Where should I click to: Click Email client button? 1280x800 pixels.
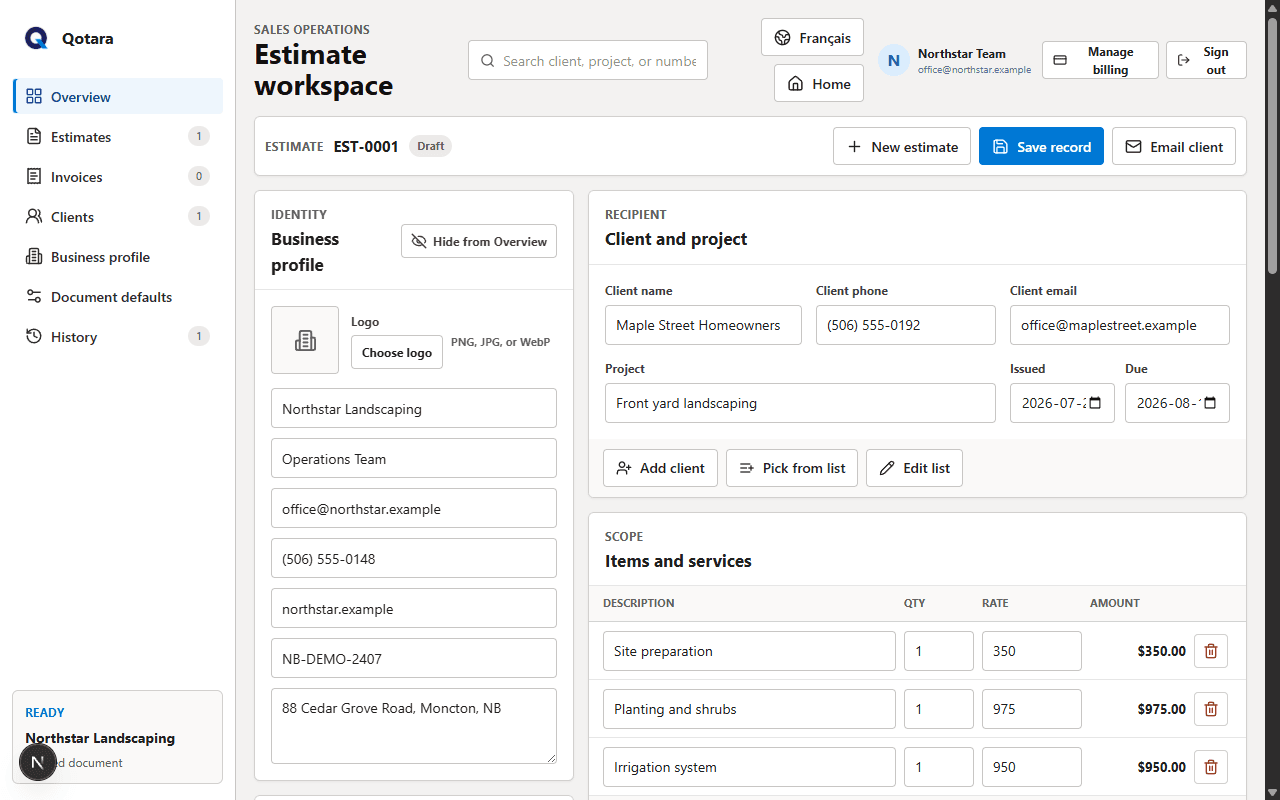point(1174,146)
